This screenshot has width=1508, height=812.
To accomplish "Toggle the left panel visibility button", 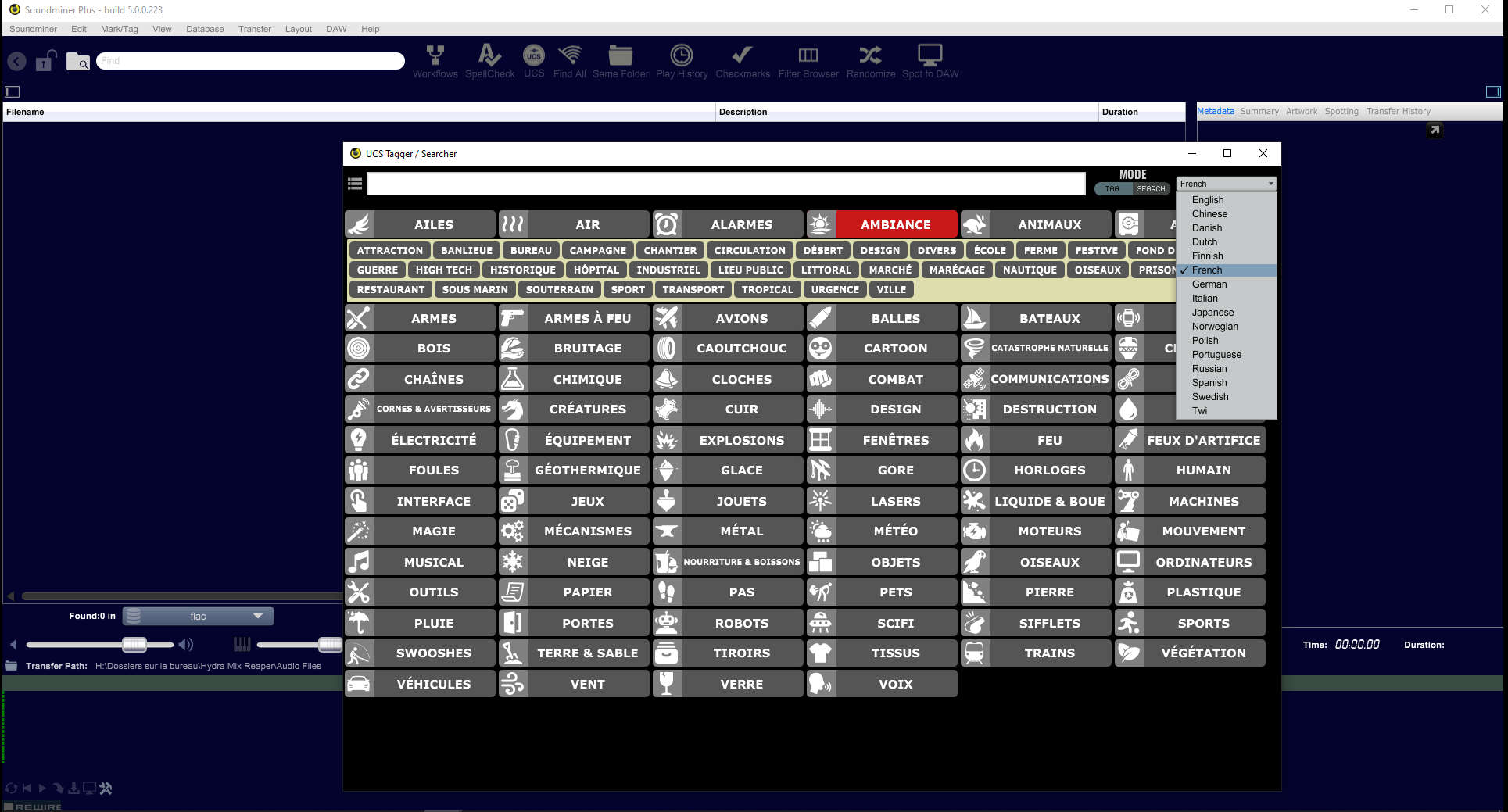I will pos(12,91).
